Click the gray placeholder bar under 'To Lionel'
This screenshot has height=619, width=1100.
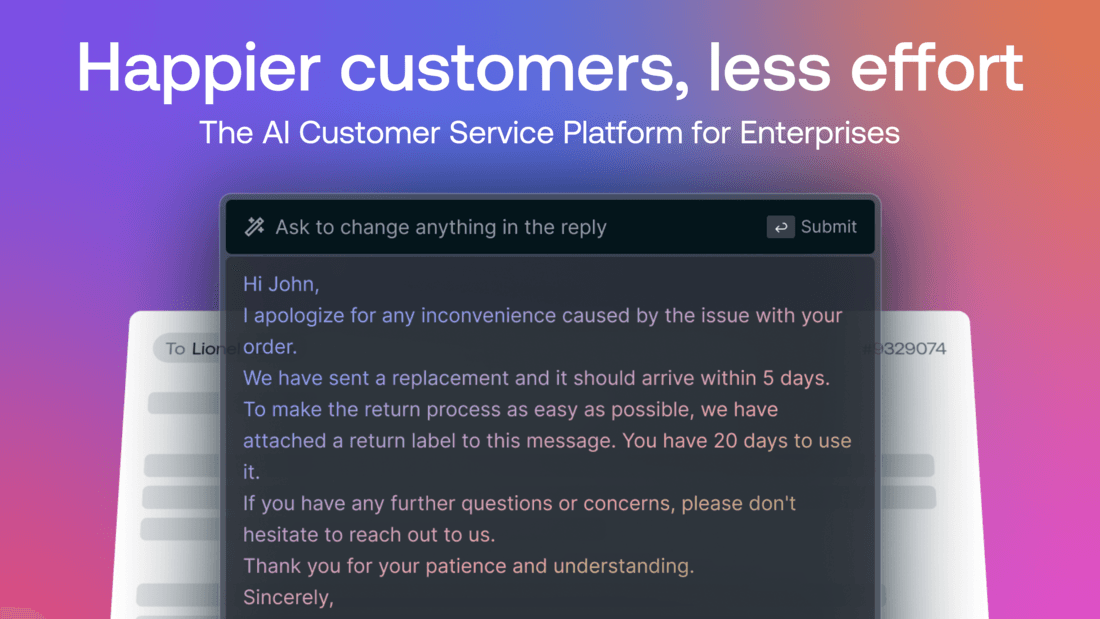pyautogui.click(x=184, y=403)
